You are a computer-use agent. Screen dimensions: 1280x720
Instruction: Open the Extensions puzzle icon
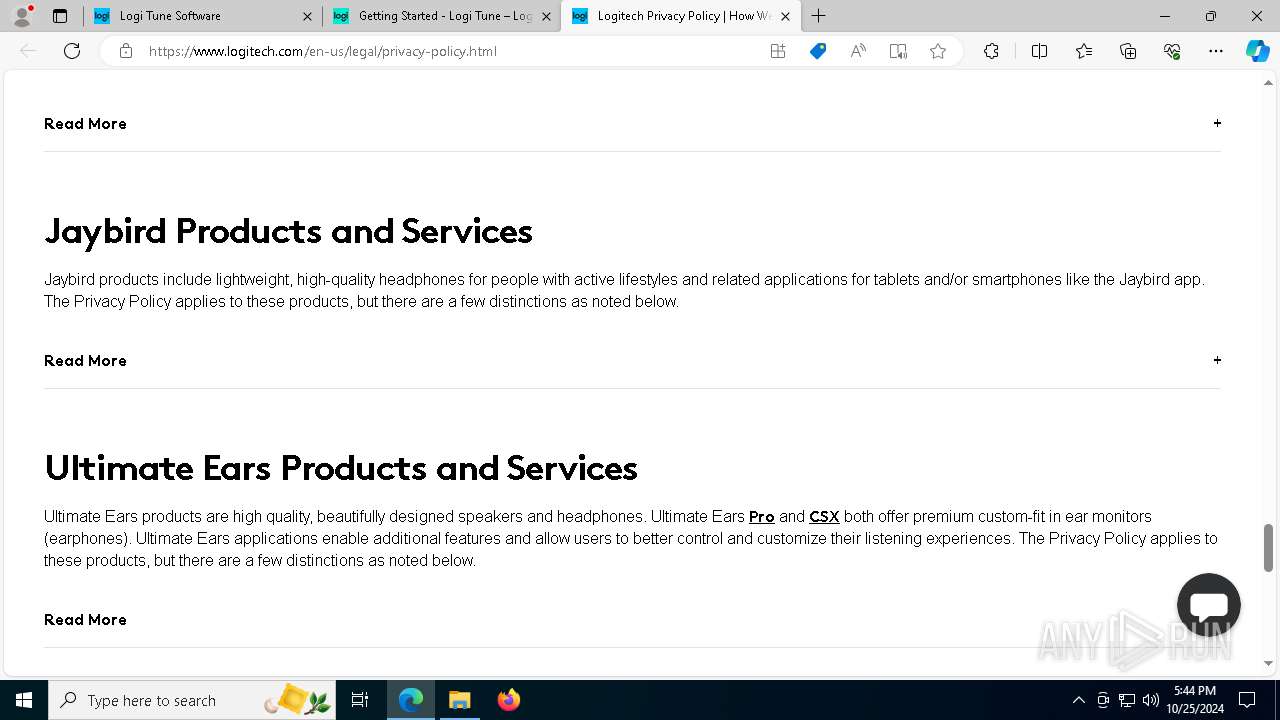tap(991, 51)
